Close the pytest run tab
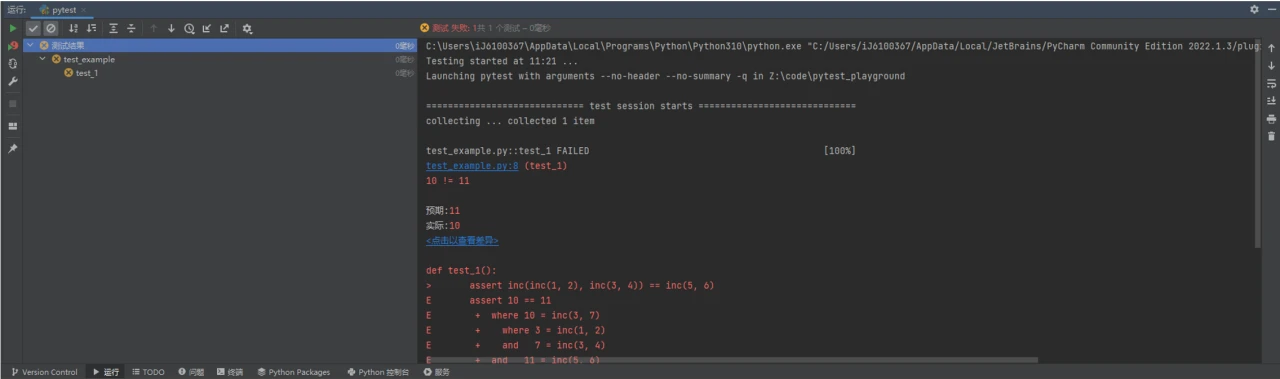This screenshot has width=1280, height=379. [85, 9]
